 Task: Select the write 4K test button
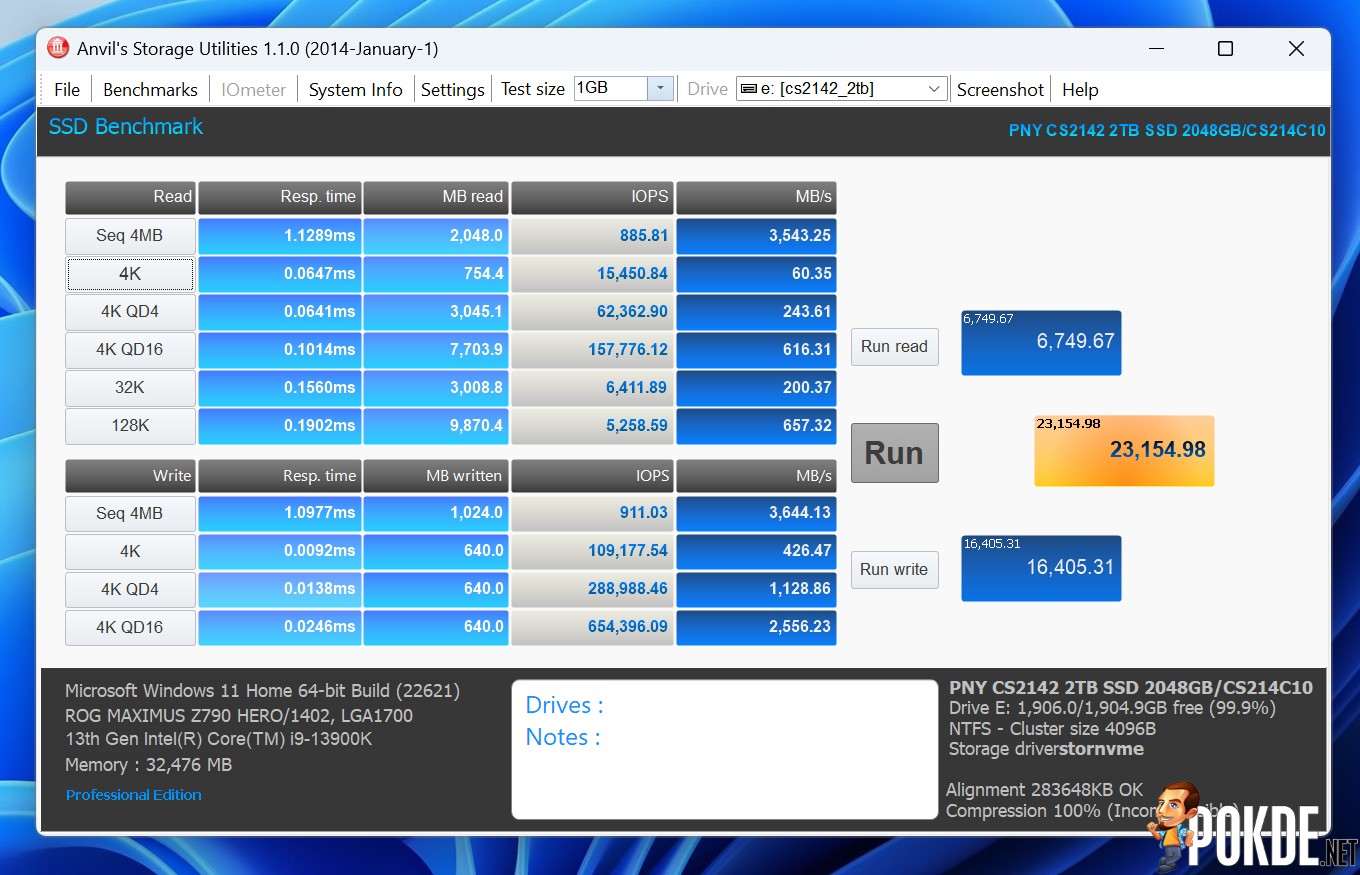pyautogui.click(x=130, y=552)
